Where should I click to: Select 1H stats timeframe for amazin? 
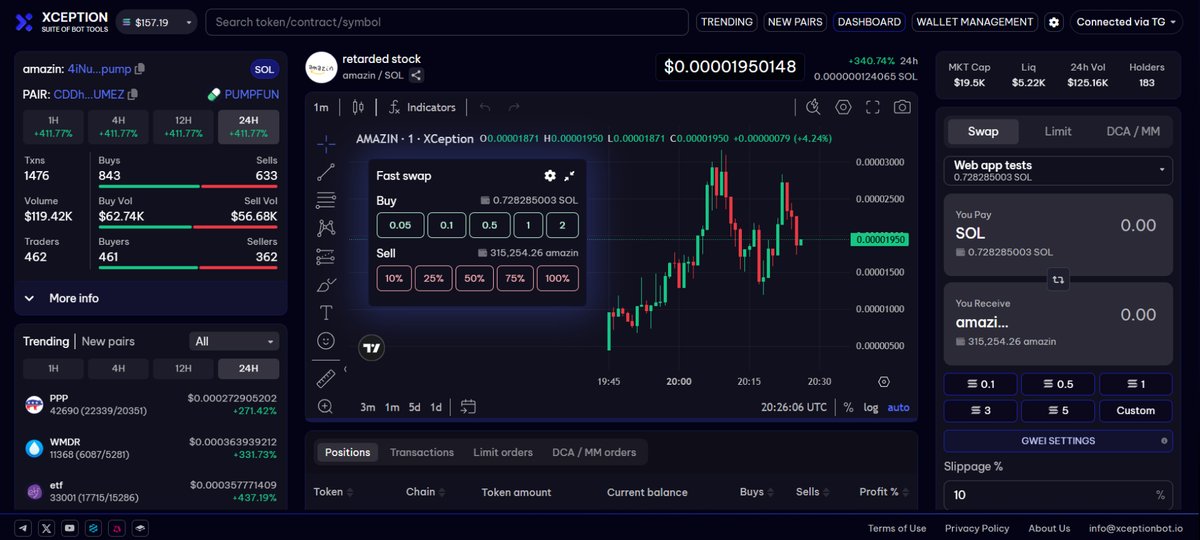click(x=53, y=126)
